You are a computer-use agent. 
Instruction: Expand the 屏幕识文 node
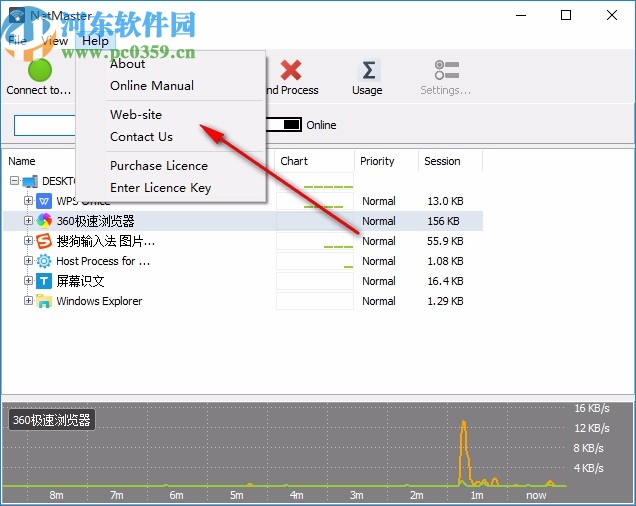pyautogui.click(x=28, y=280)
